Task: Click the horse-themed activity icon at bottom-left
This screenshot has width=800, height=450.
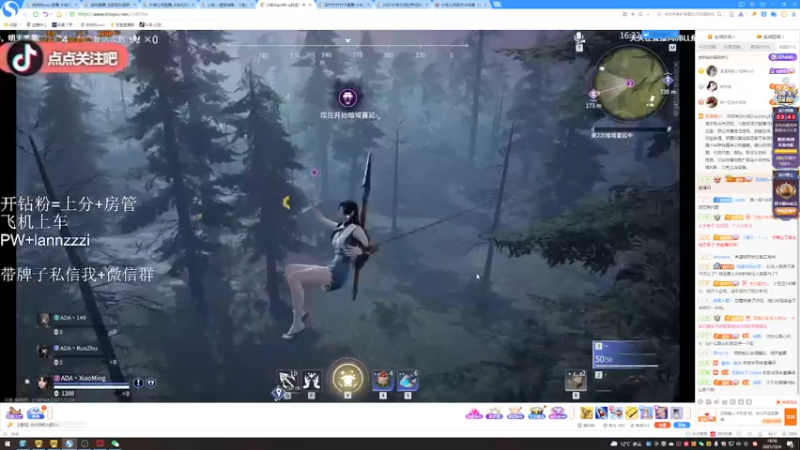Action: (x=14, y=413)
